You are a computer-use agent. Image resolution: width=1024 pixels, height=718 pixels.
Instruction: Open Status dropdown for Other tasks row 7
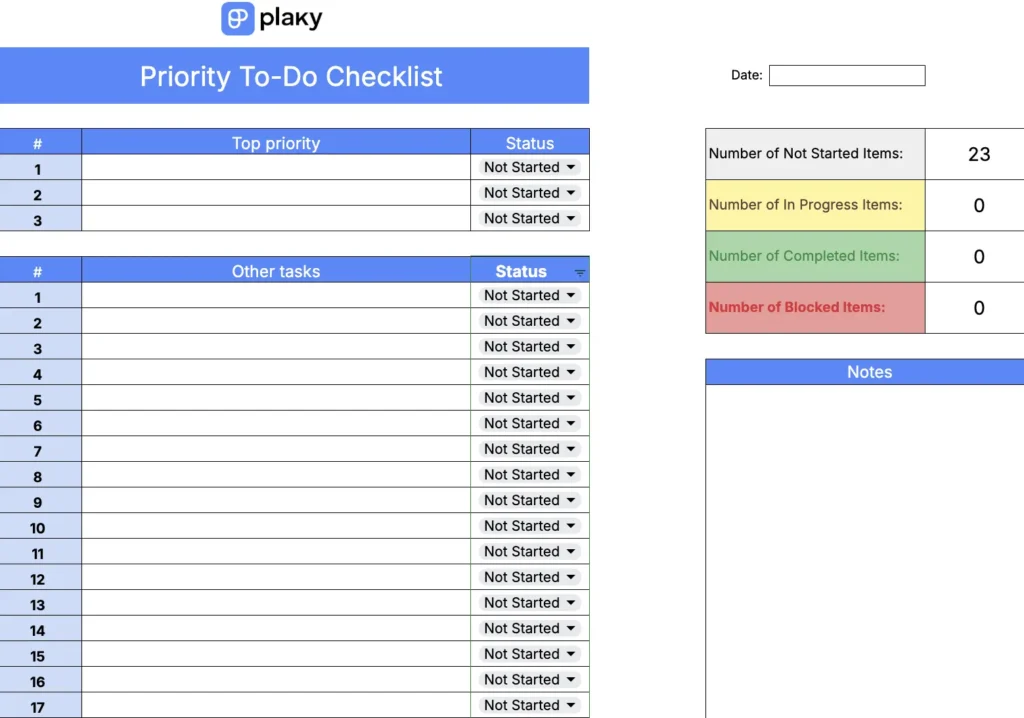[530, 449]
